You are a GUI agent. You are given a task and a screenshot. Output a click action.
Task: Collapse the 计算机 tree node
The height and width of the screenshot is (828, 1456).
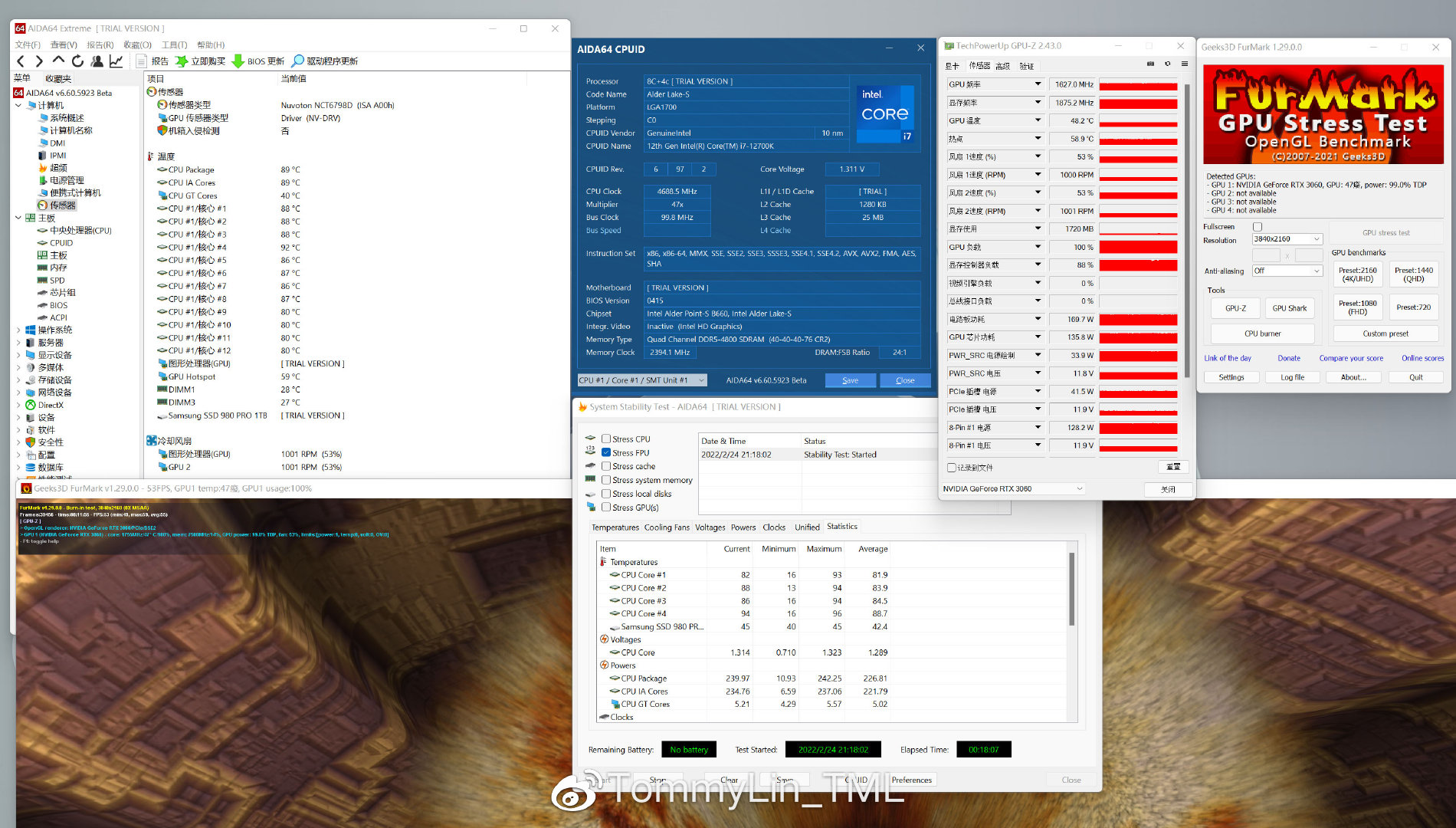click(x=18, y=105)
